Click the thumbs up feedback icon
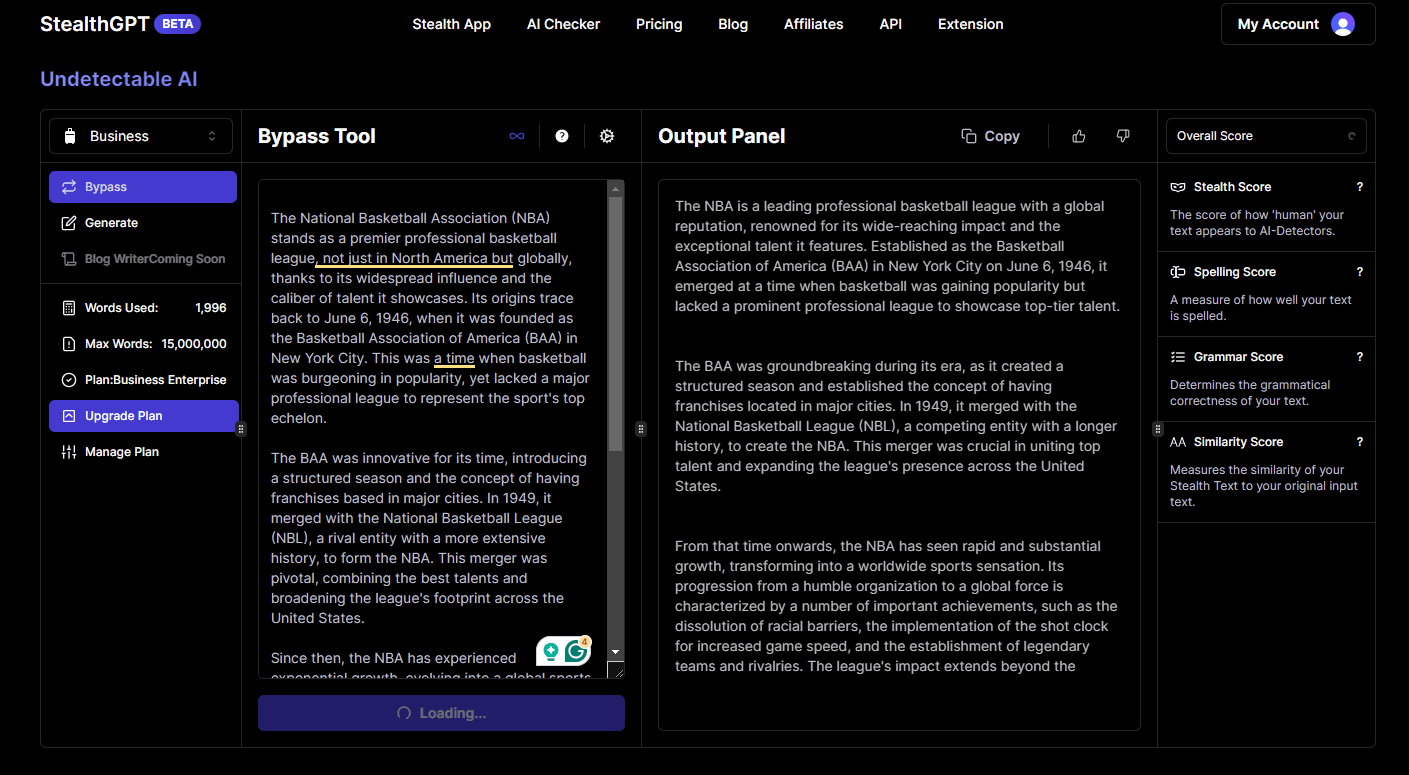This screenshot has height=775, width=1409. pyautogui.click(x=1078, y=136)
